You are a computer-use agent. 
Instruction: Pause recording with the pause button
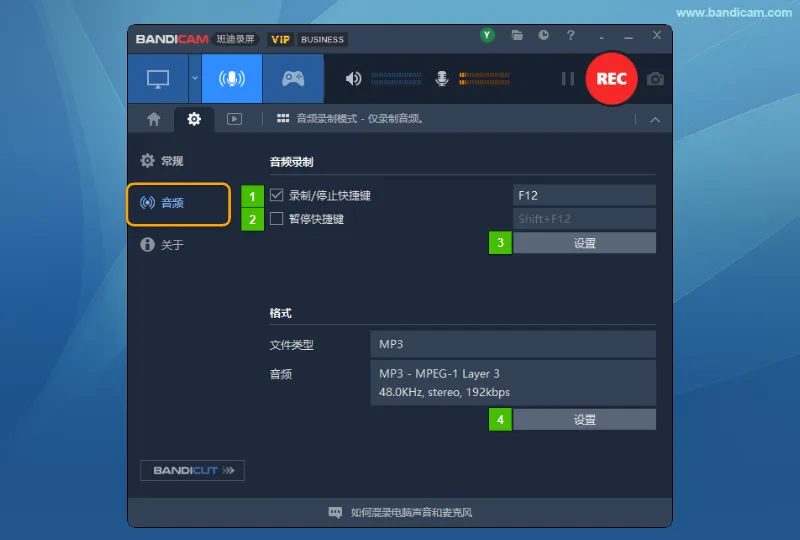click(x=568, y=79)
